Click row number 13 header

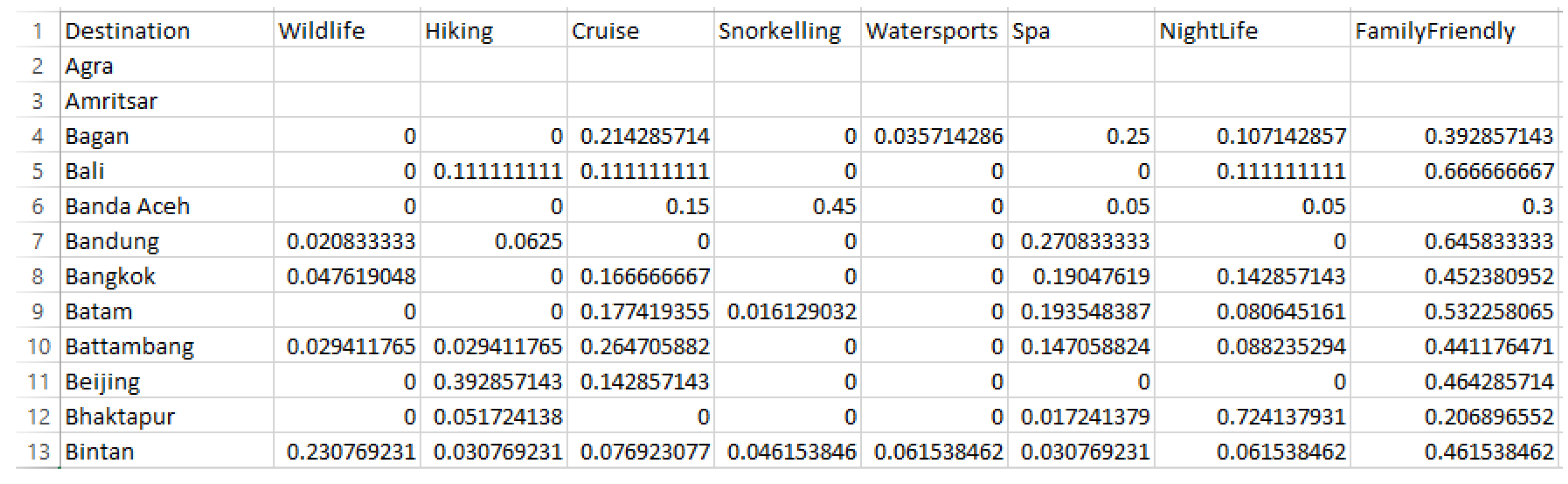coord(38,452)
